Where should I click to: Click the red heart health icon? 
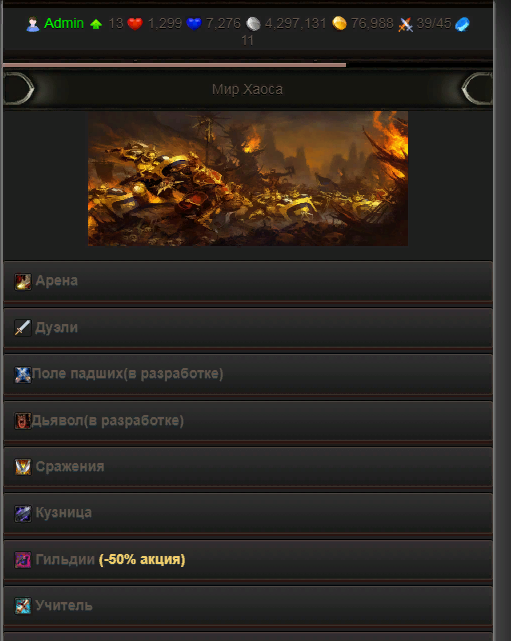pos(135,24)
